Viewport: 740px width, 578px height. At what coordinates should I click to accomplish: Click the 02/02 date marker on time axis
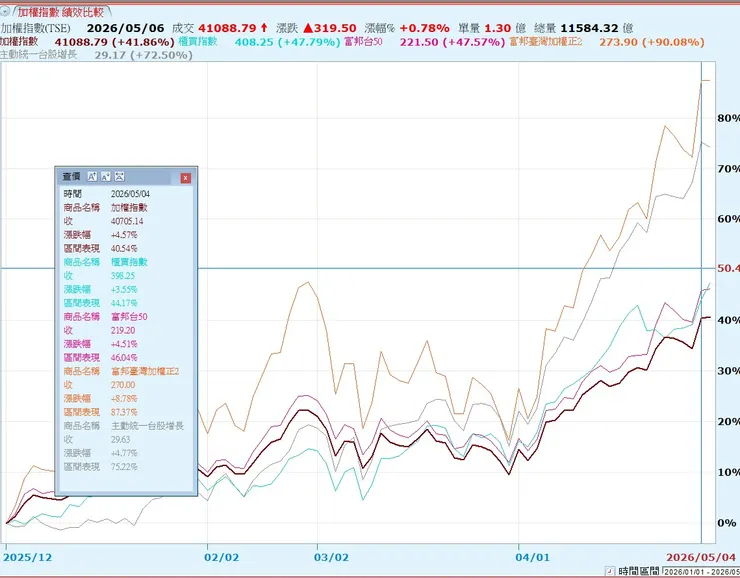[221, 557]
